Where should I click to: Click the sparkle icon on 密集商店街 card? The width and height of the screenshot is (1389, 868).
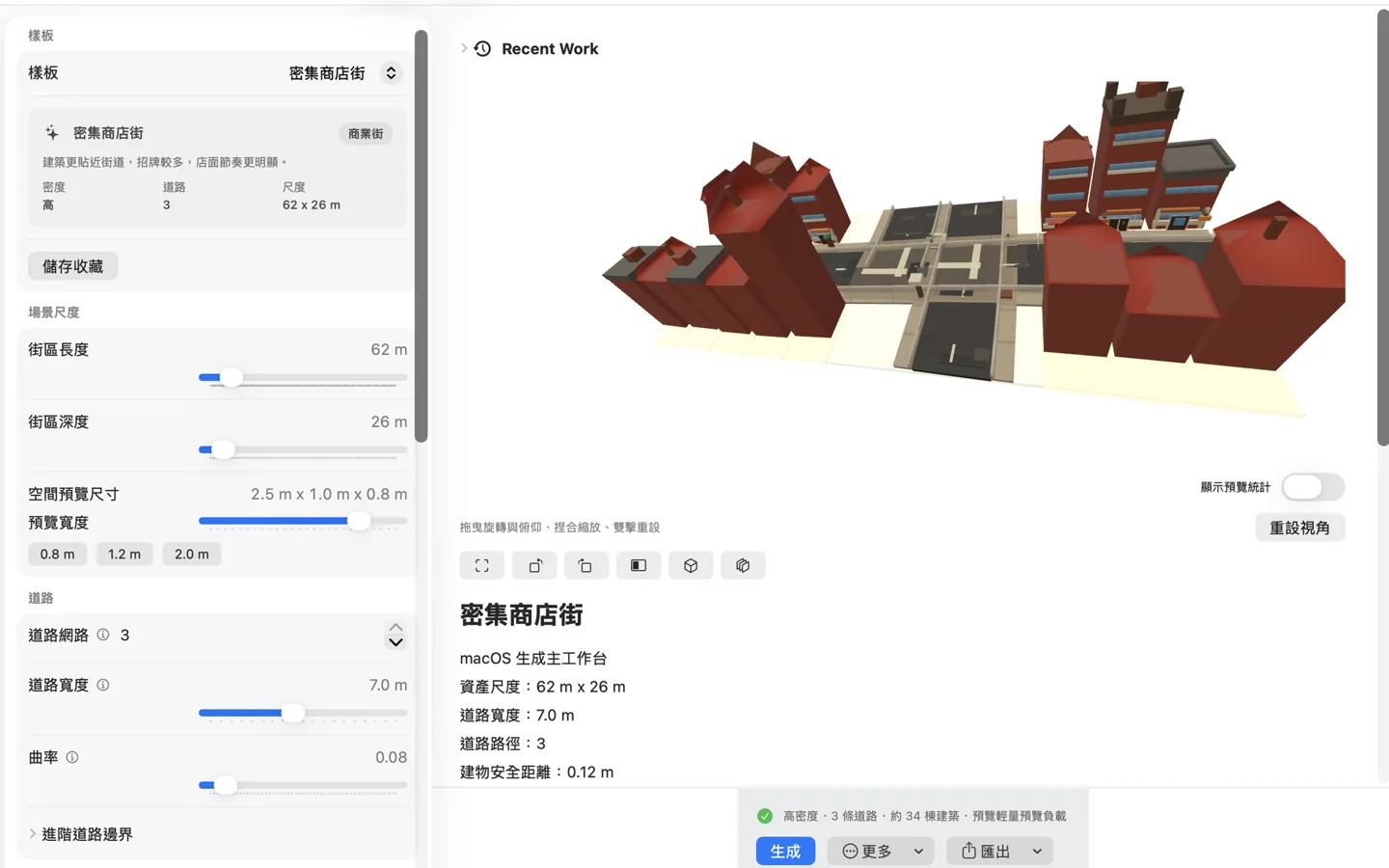tap(52, 132)
